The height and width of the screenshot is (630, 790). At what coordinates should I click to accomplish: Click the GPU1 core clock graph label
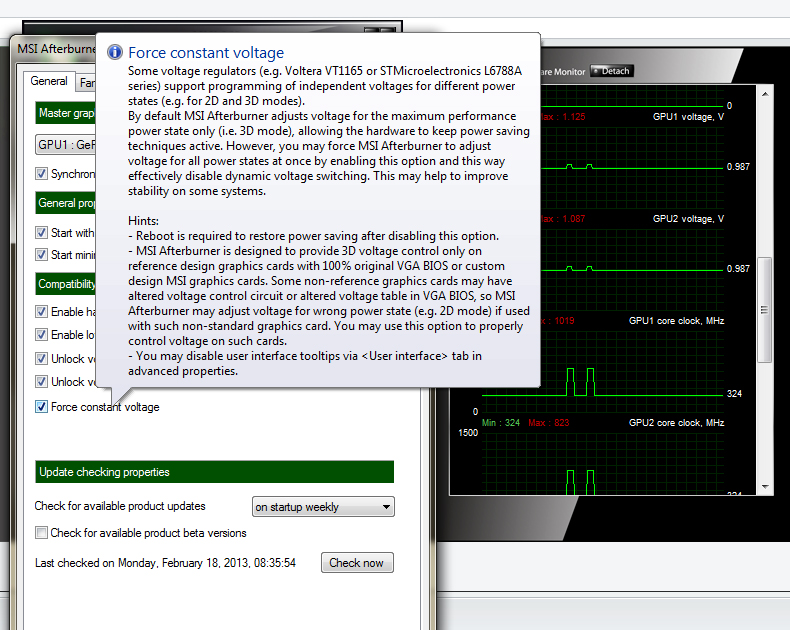[x=676, y=321]
